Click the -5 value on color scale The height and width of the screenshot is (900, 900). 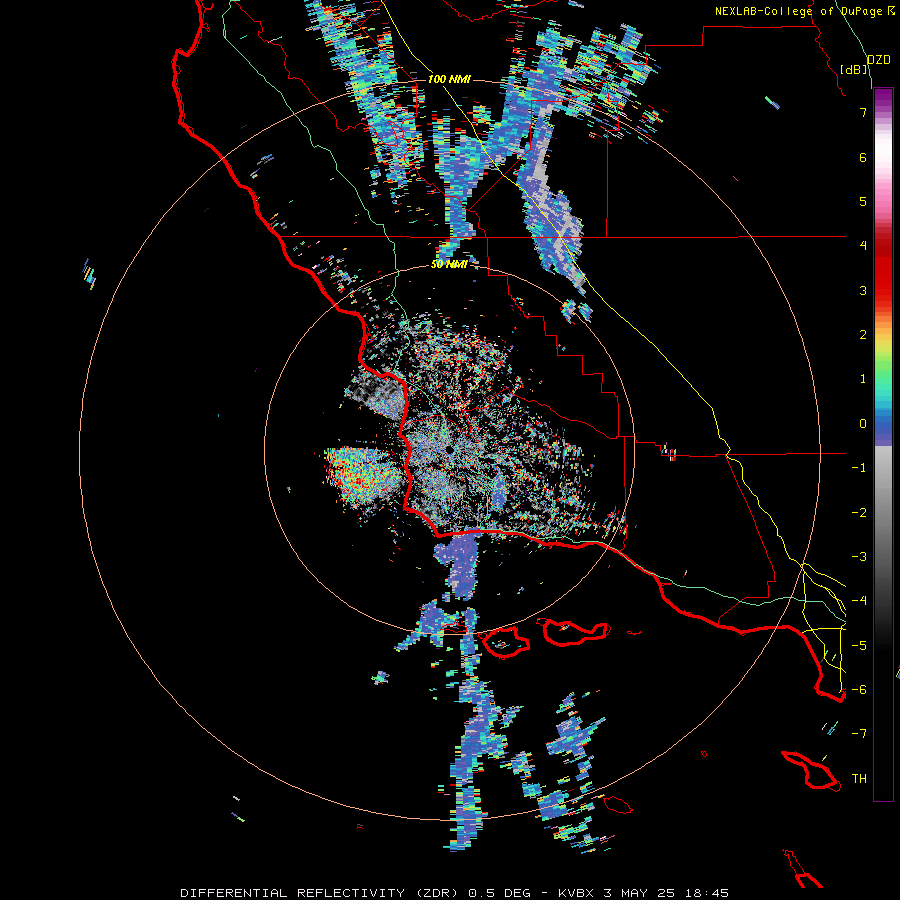tap(859, 646)
